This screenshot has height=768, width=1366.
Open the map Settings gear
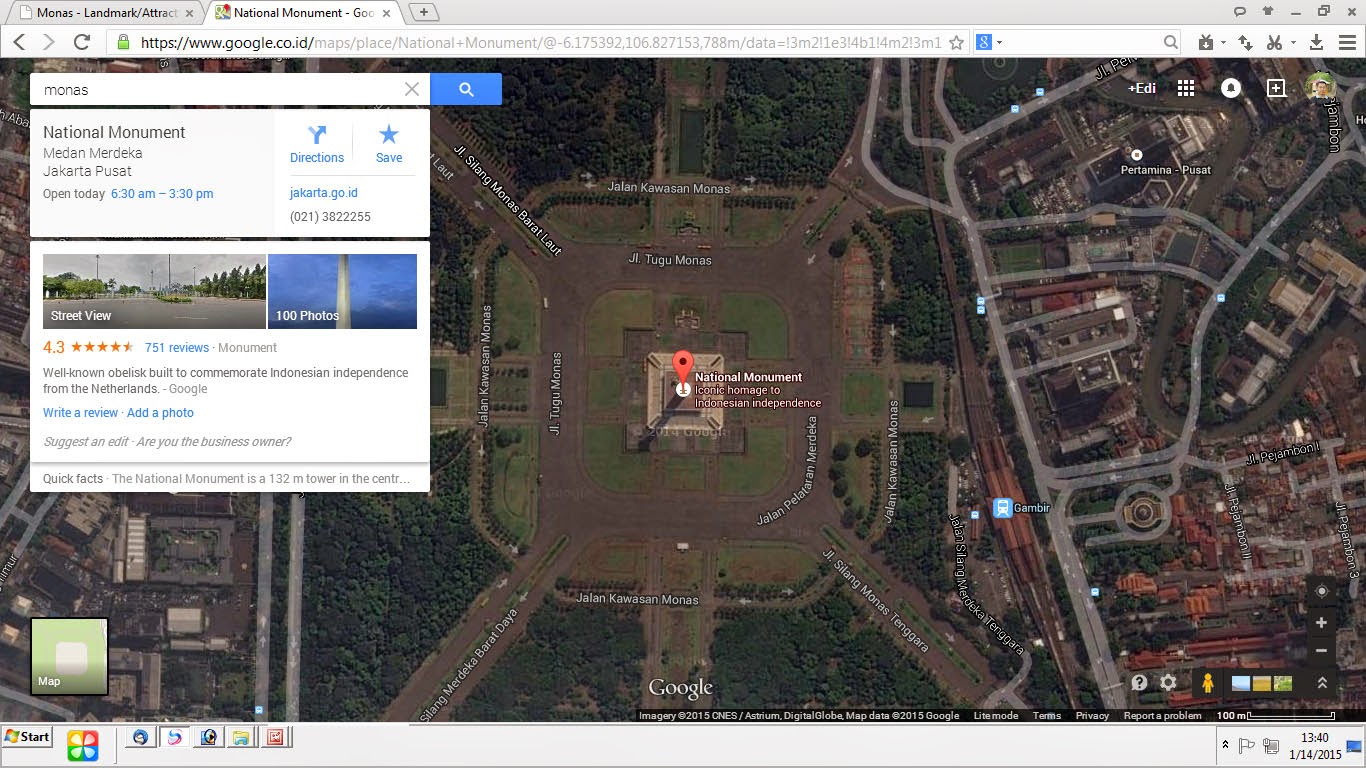pos(1169,683)
